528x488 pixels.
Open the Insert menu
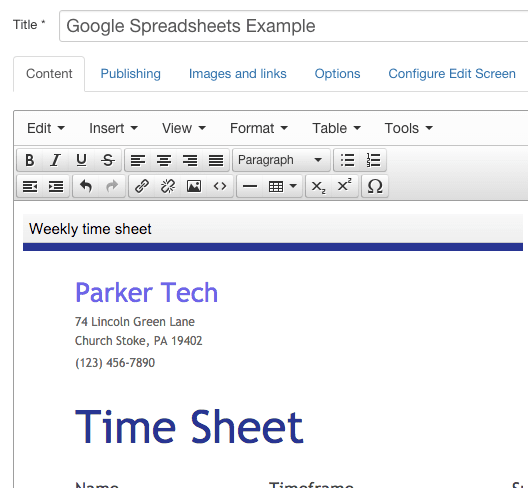113,128
